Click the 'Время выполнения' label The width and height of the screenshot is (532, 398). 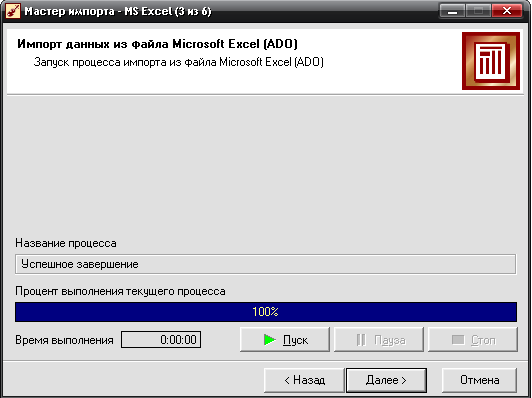(x=64, y=340)
